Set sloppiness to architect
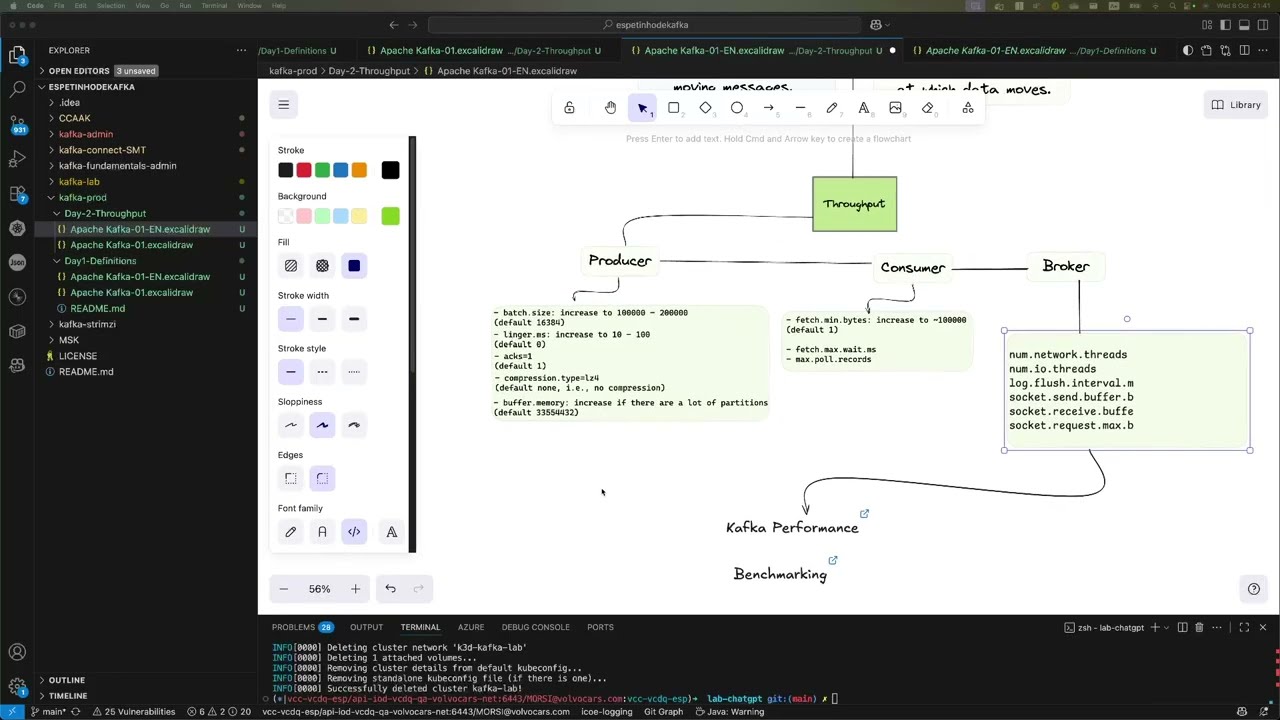 [x=291, y=425]
